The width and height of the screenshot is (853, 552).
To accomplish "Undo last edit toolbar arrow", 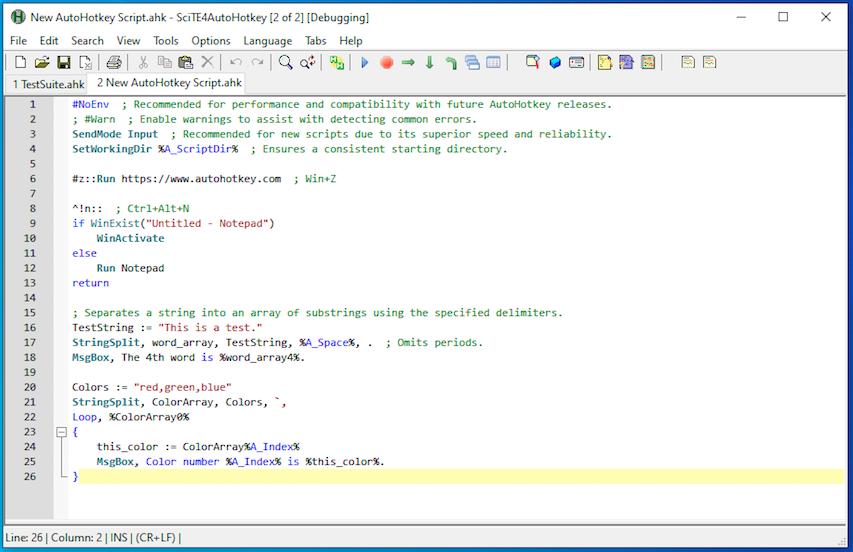I will [236, 63].
